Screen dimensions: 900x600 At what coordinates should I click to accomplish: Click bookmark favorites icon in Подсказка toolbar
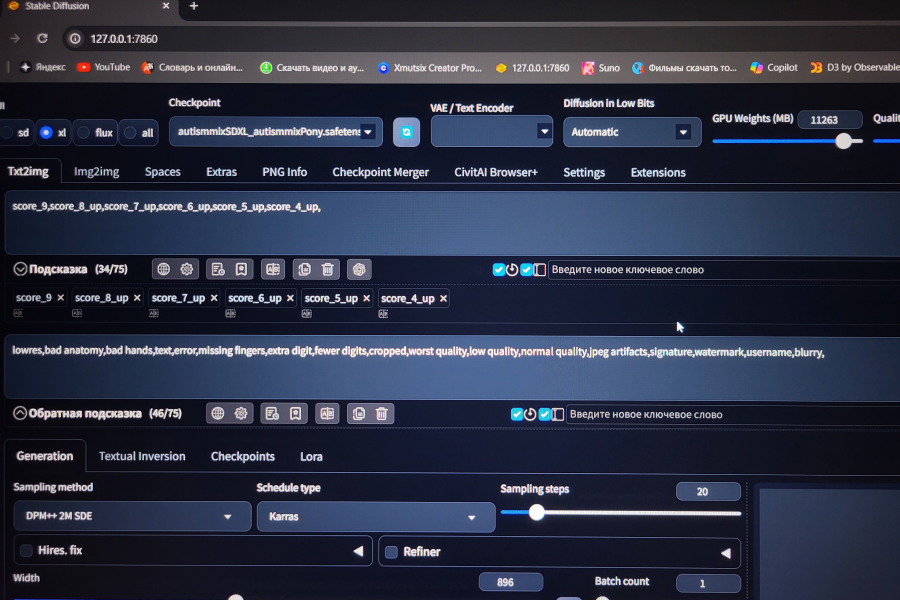click(241, 269)
